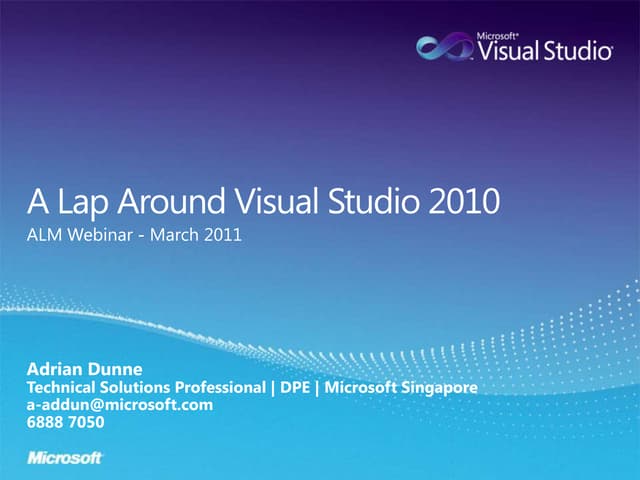Select the "DPE" text in job line
Image resolution: width=640 pixels, height=480 pixels.
point(293,388)
